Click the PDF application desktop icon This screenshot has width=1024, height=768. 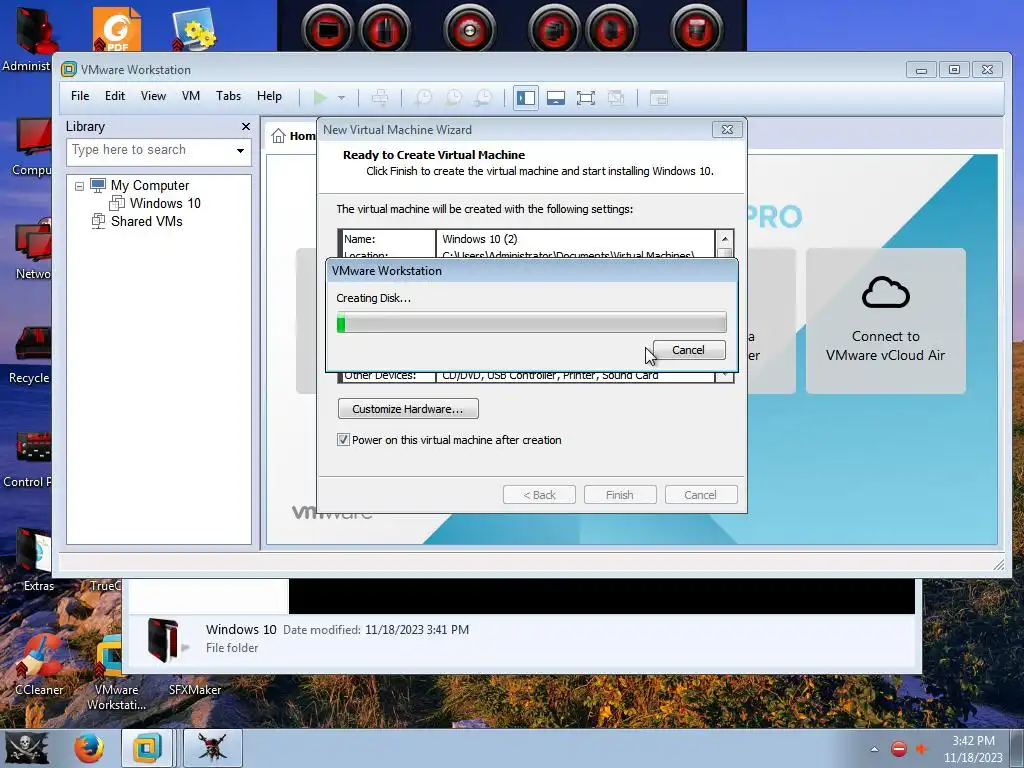(x=116, y=29)
